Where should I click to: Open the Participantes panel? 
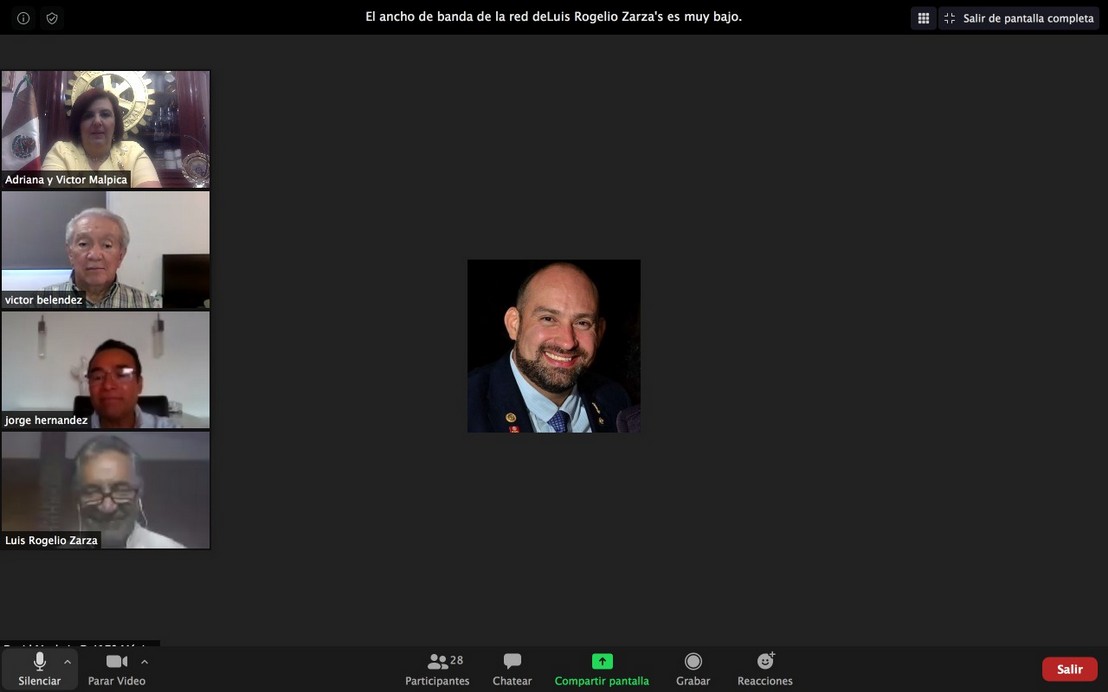point(437,668)
